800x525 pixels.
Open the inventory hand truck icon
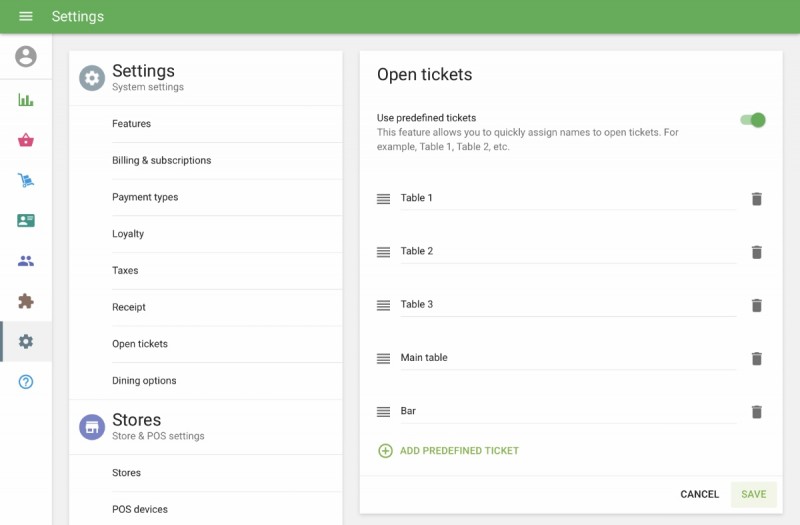pos(26,181)
